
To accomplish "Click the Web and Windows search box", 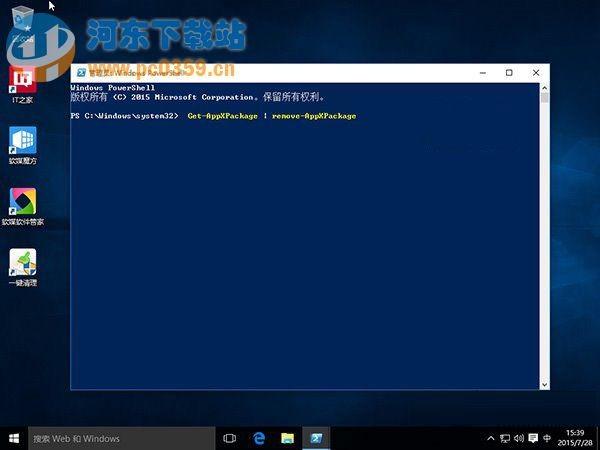I will (122, 439).
